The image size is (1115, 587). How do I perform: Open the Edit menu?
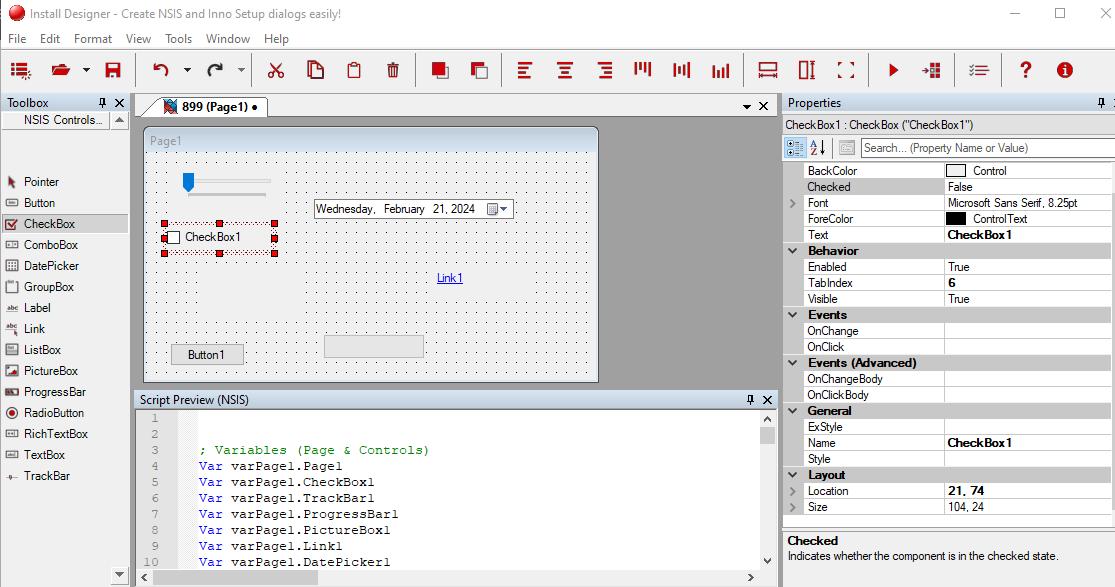50,38
